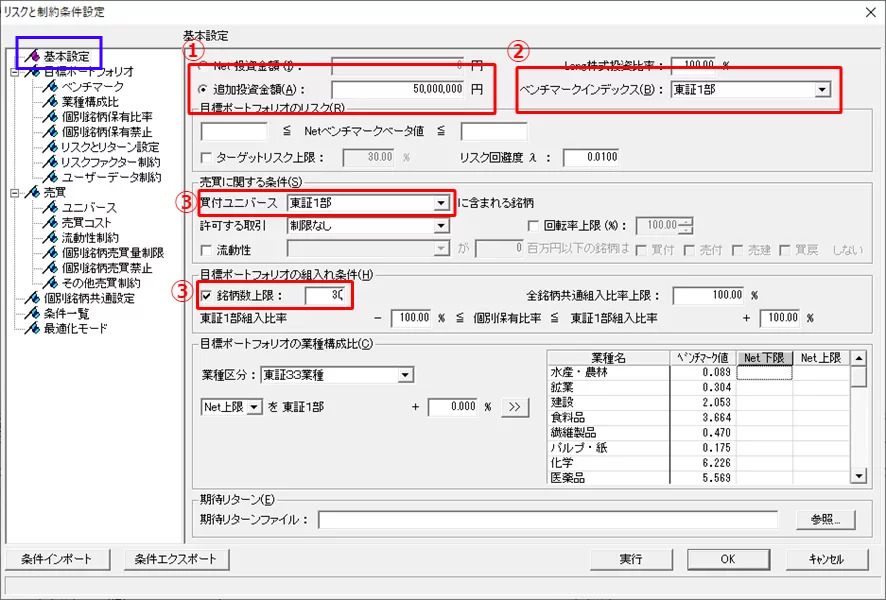Select the ベンチマーク icon in tree
The image size is (886, 600).
(50, 87)
